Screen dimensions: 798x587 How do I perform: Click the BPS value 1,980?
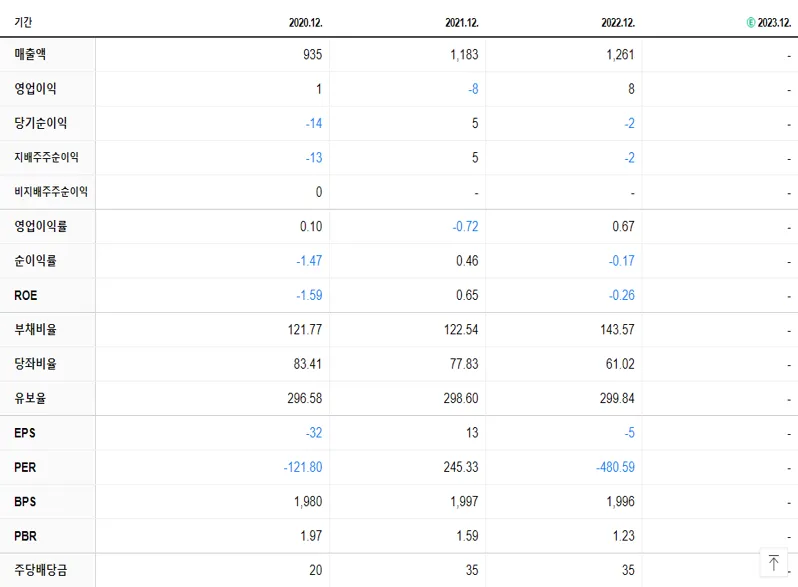click(308, 501)
